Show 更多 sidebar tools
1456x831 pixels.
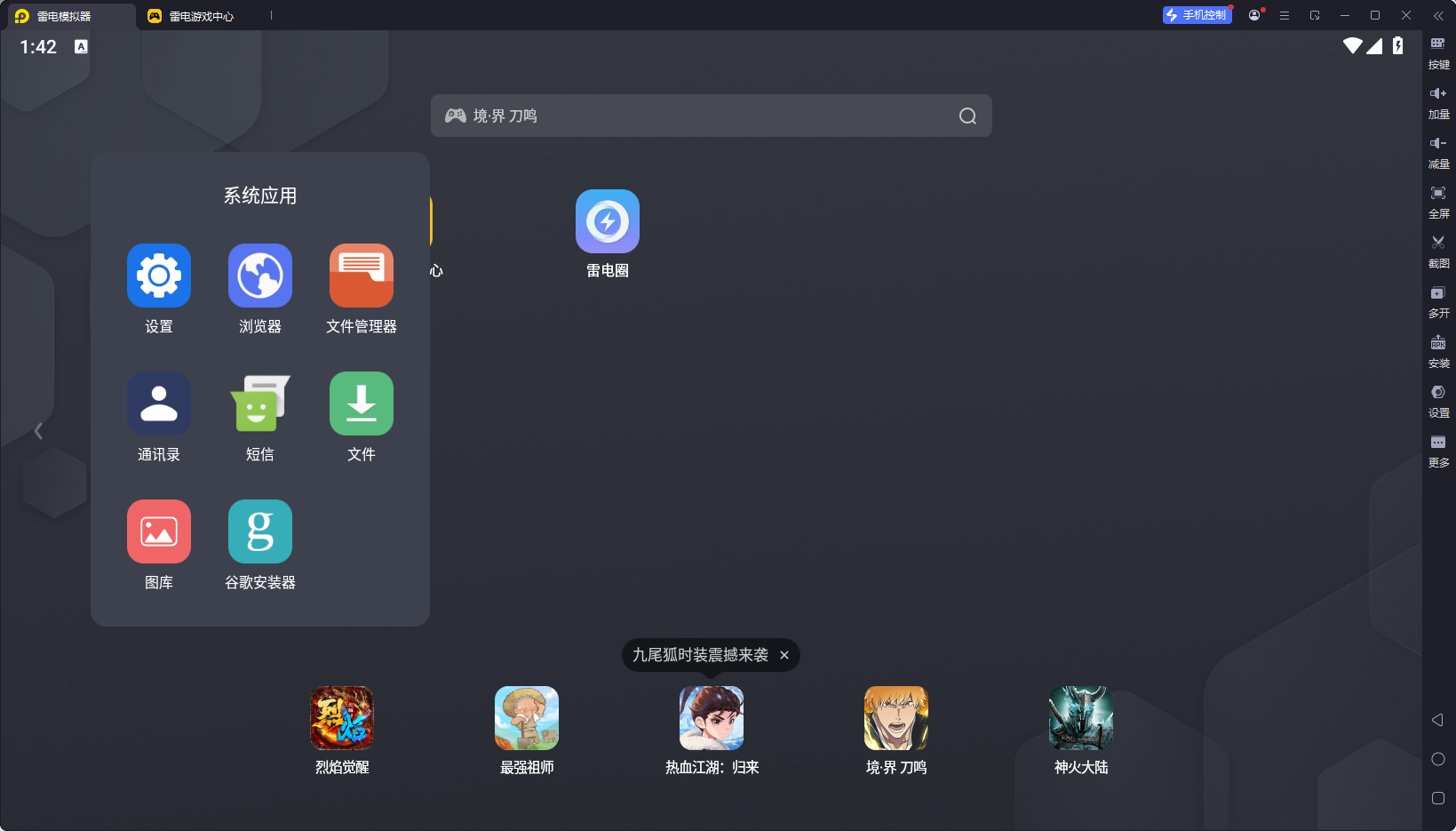point(1438,451)
